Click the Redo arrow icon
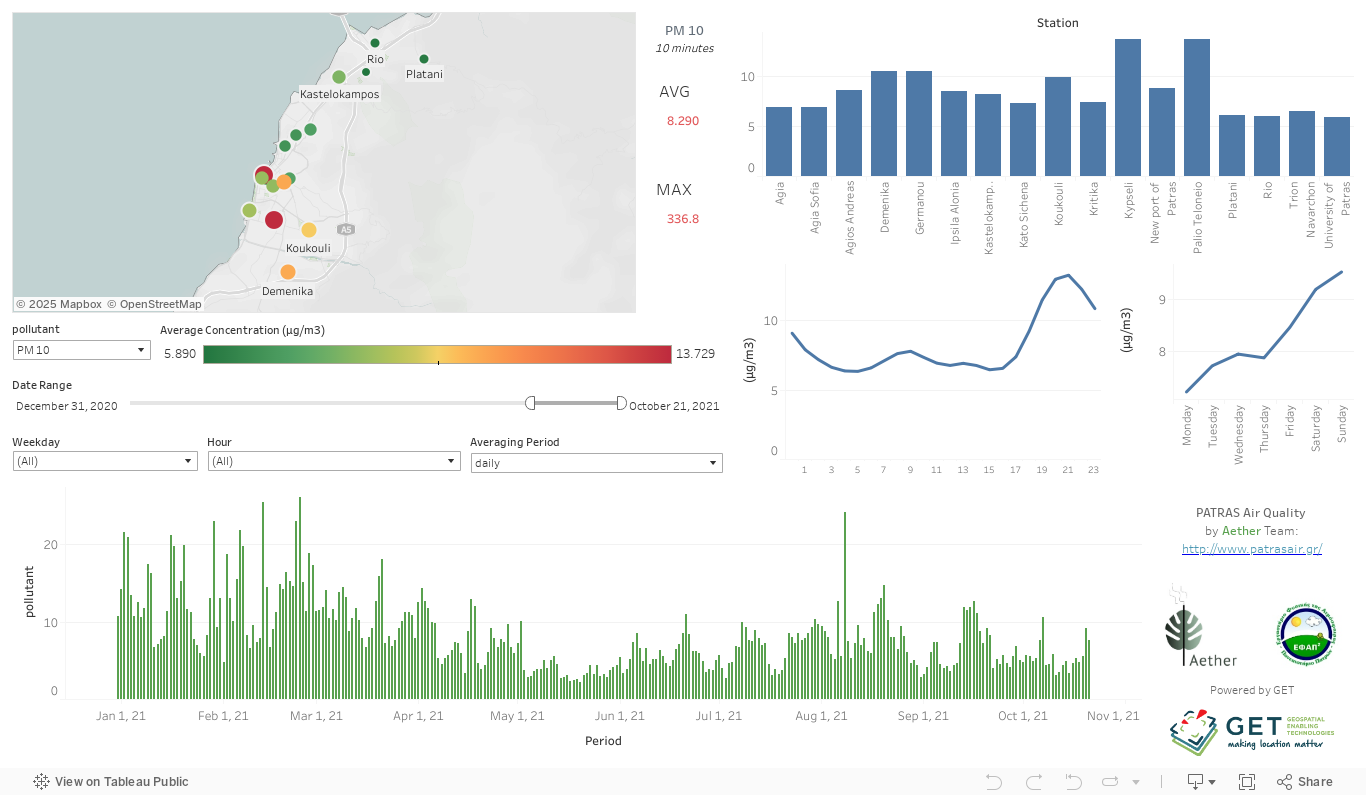The height and width of the screenshot is (795, 1366). (x=1034, y=782)
